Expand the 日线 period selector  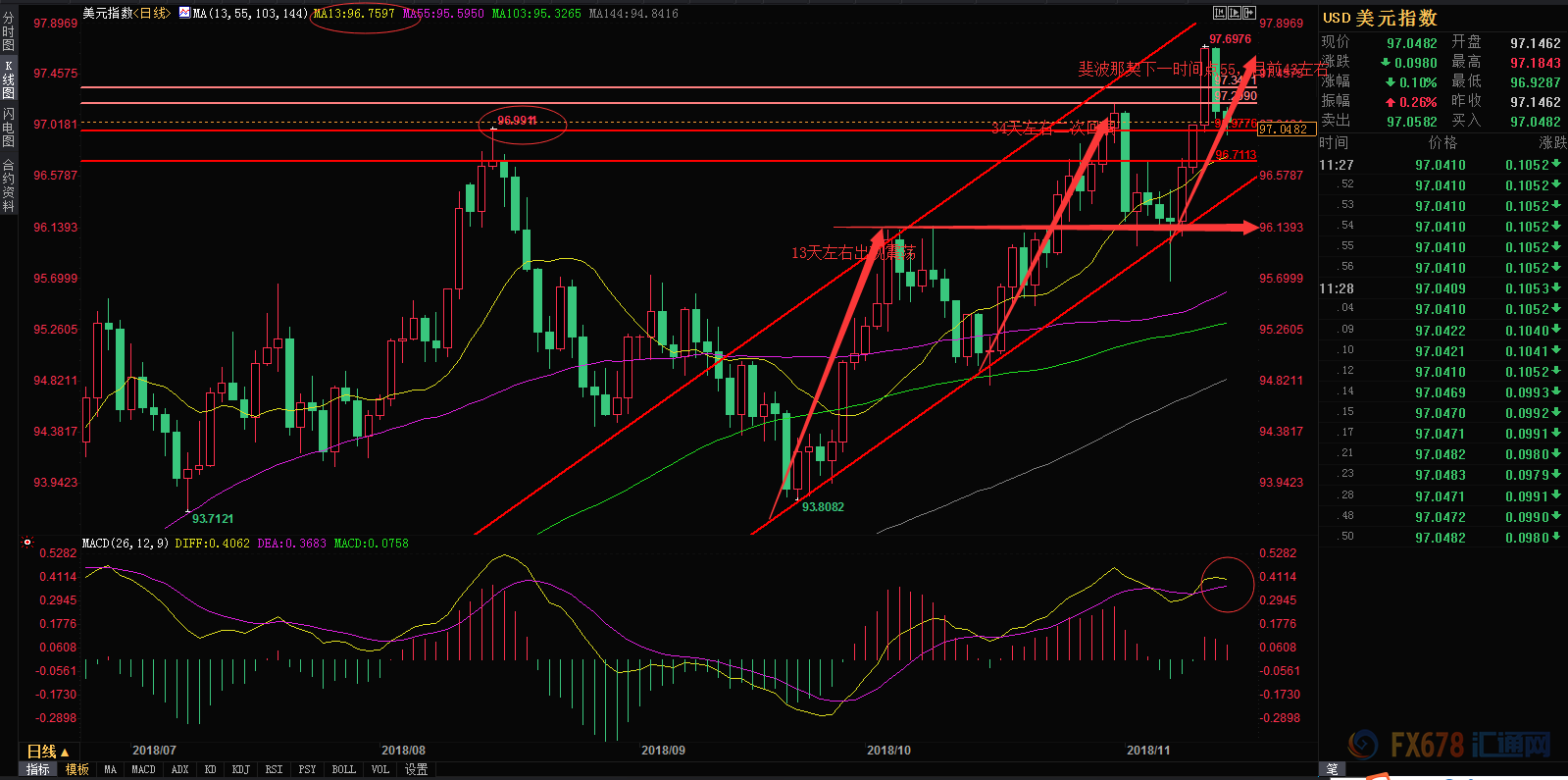click(x=48, y=752)
